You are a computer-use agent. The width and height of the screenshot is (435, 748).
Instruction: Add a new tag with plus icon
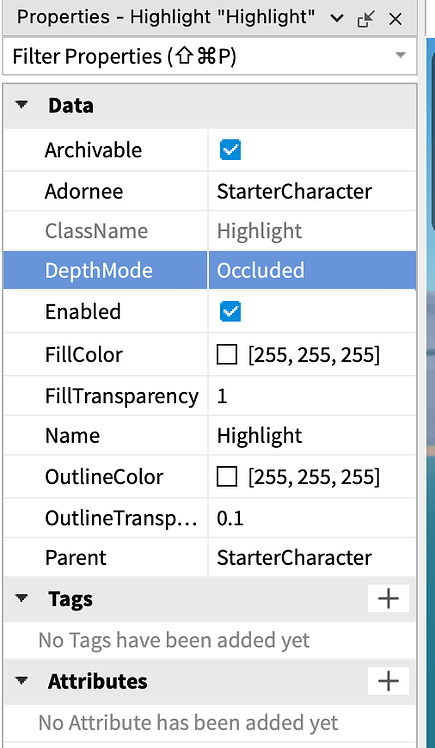(x=388, y=599)
